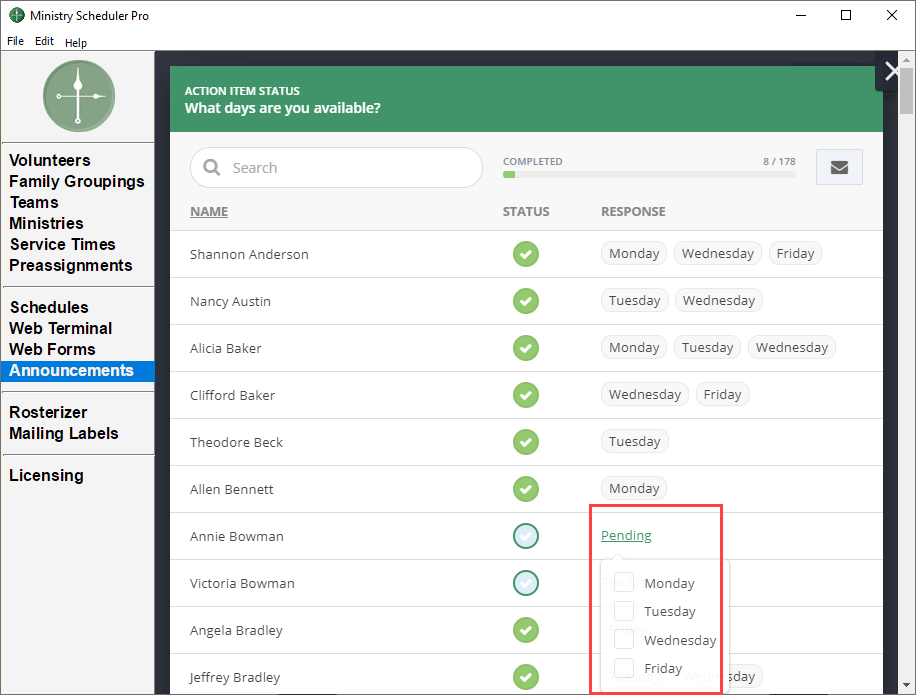Click Alicia Baker's Wednesday response tag

[792, 348]
